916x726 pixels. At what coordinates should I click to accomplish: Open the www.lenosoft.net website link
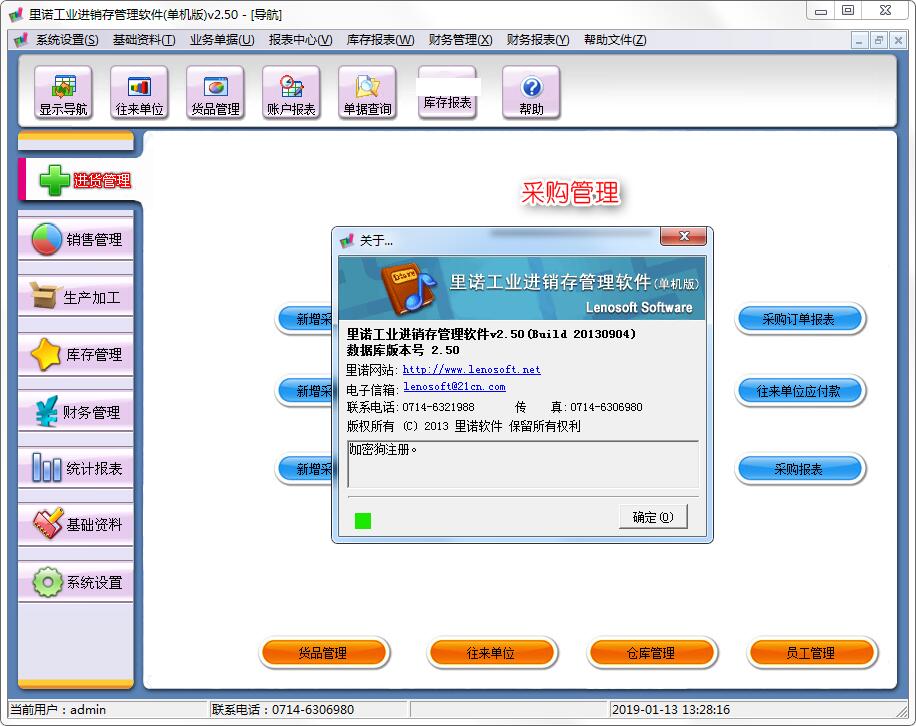(x=471, y=369)
